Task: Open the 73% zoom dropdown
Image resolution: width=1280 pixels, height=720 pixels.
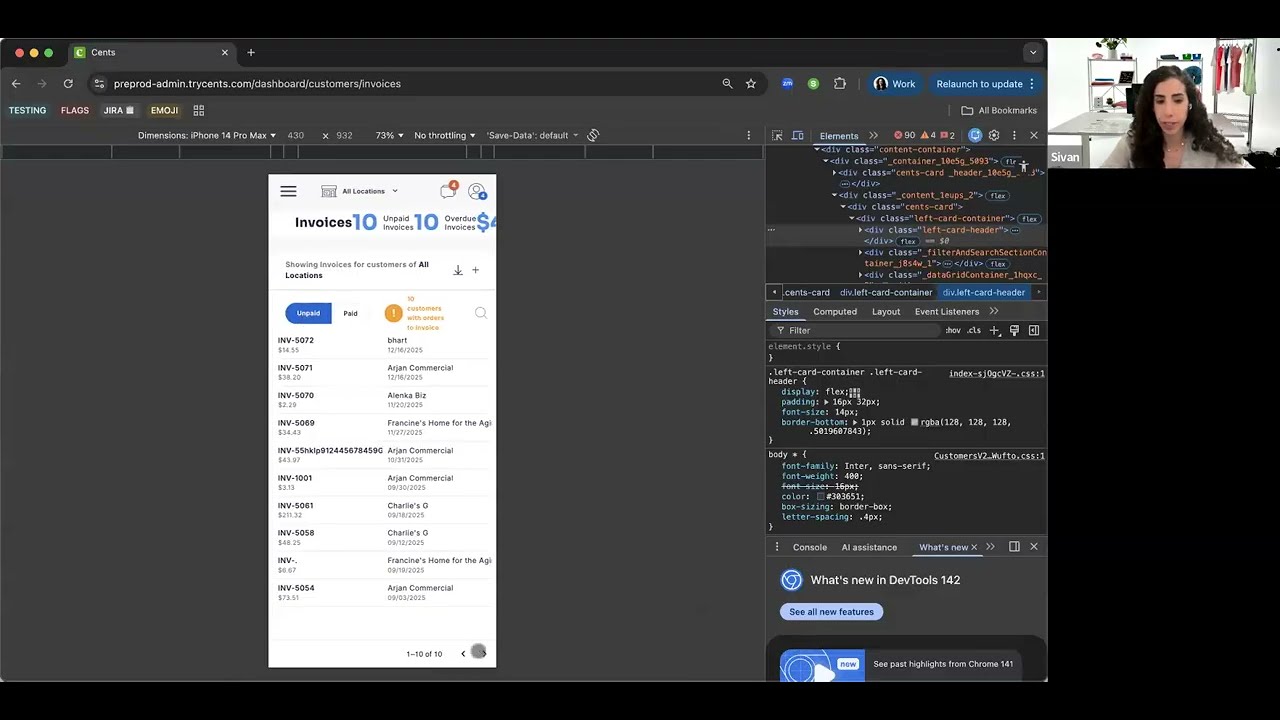Action: point(389,135)
